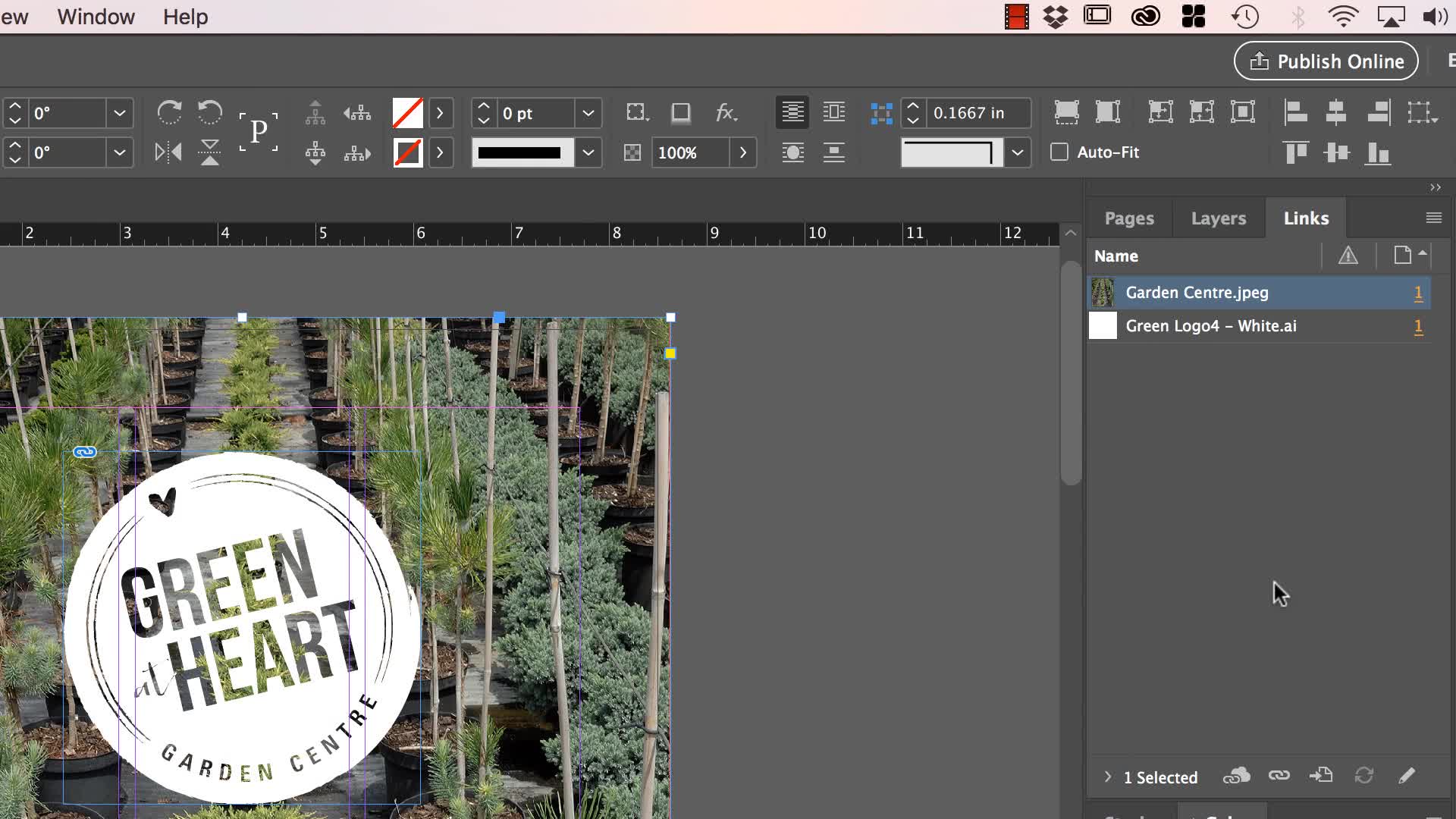This screenshot has height=819, width=1456.
Task: Toggle no text wrap button
Action: click(x=792, y=112)
